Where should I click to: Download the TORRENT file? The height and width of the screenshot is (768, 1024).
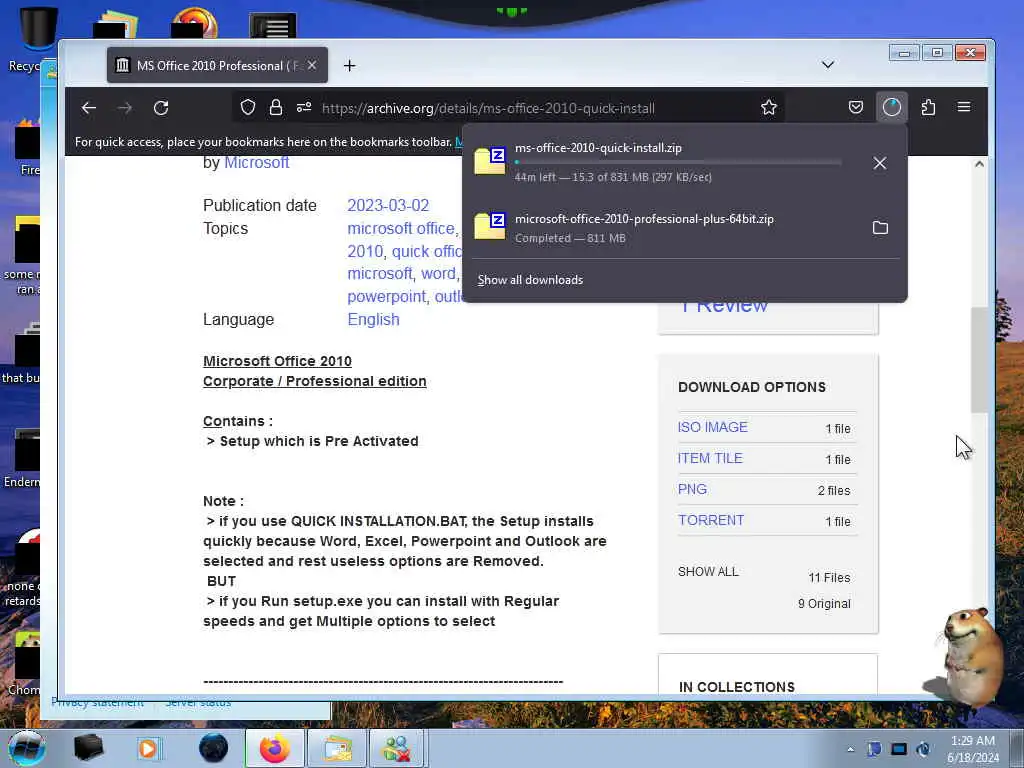711,520
